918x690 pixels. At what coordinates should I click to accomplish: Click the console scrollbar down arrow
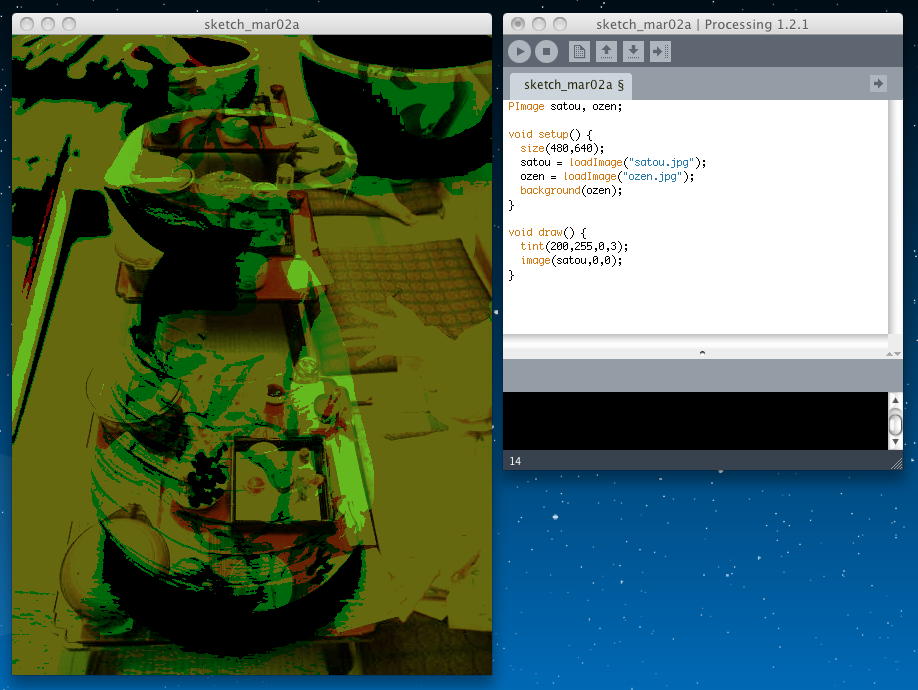coord(895,442)
